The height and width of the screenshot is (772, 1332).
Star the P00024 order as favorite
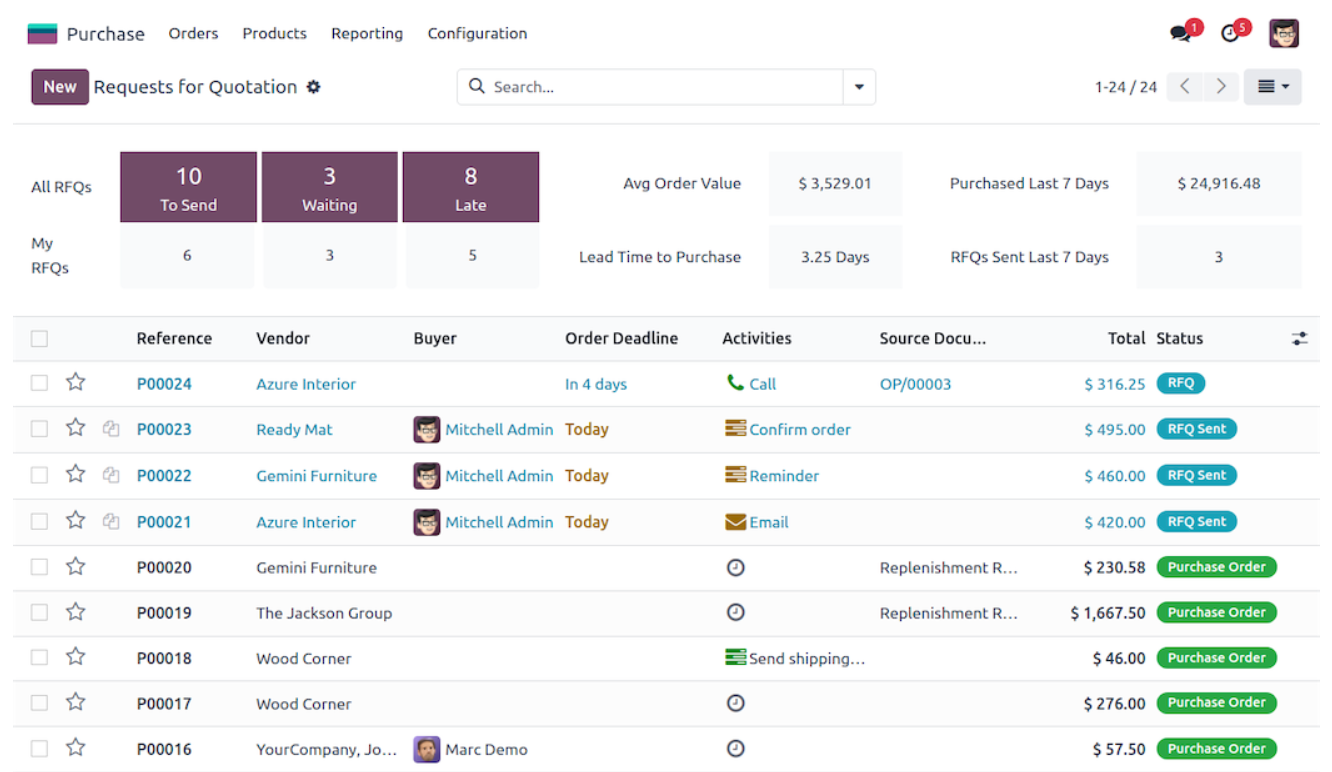coord(75,383)
